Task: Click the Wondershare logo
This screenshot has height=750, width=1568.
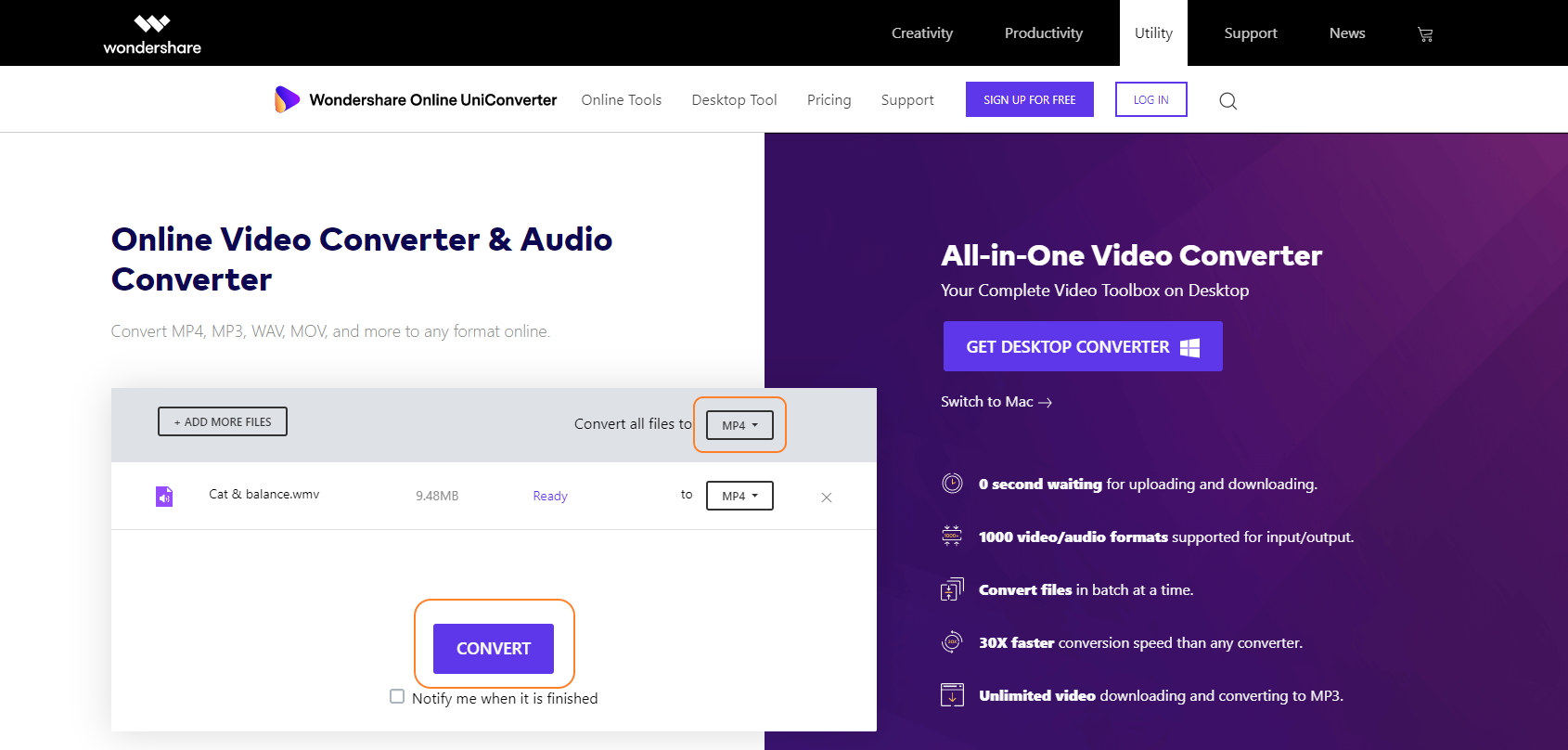Action: pyautogui.click(x=152, y=34)
